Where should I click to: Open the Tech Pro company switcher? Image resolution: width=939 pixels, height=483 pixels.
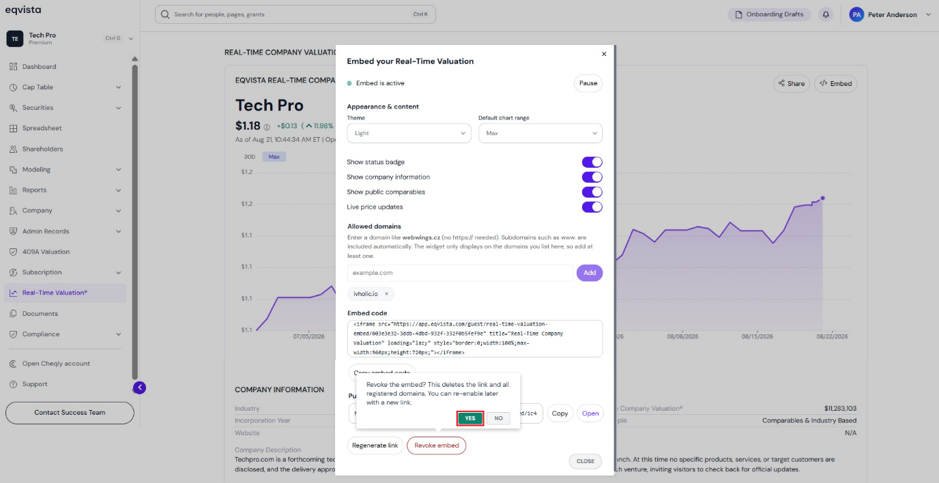[131, 38]
